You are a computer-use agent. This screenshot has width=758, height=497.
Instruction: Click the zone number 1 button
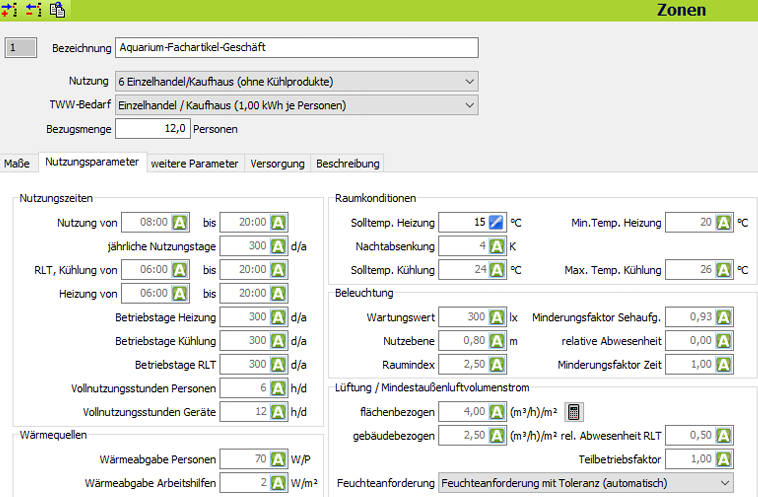[20, 48]
